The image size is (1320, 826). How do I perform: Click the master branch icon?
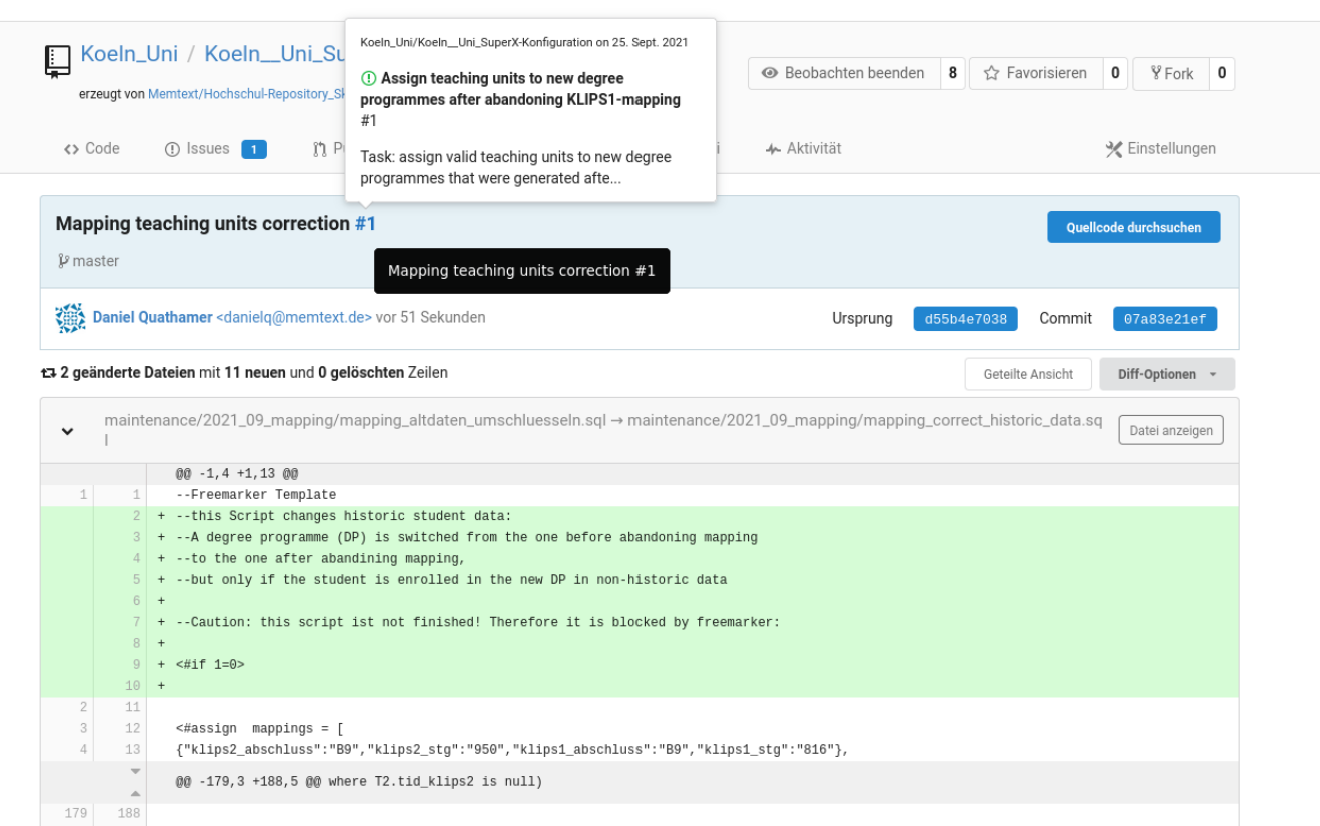click(63, 261)
